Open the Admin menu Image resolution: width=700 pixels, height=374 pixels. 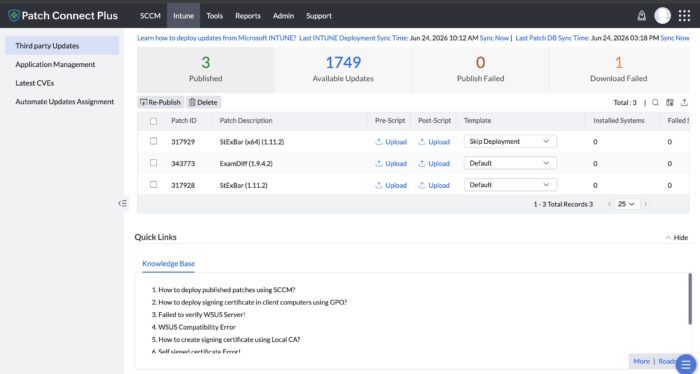[283, 16]
